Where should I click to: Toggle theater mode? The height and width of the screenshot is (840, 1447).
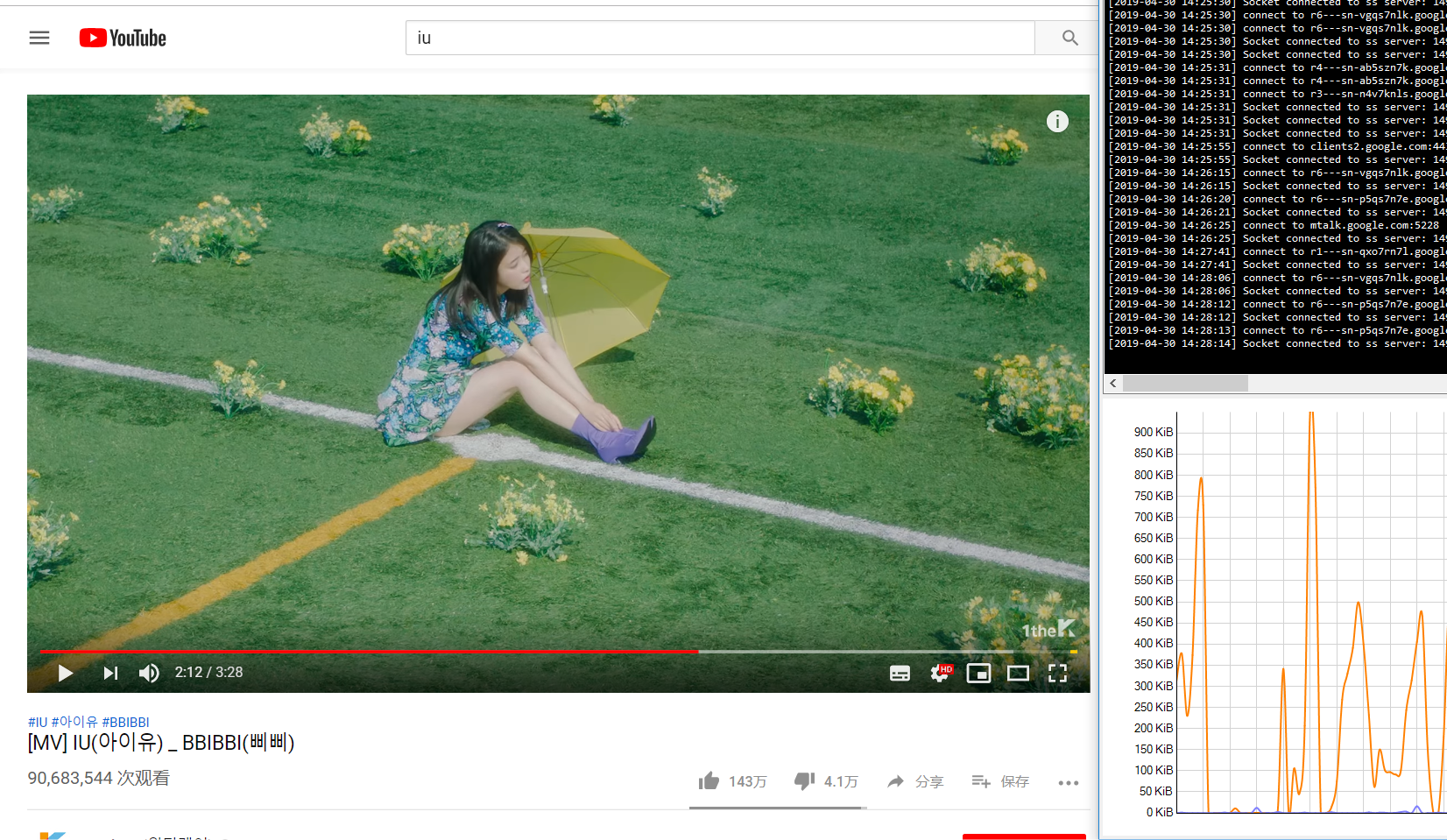tap(1018, 673)
